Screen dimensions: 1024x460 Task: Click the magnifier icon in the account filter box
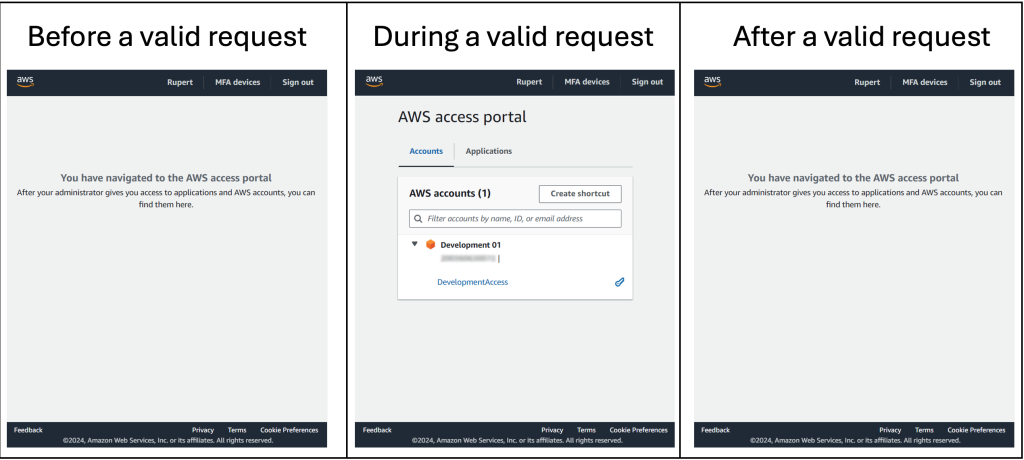(x=419, y=219)
